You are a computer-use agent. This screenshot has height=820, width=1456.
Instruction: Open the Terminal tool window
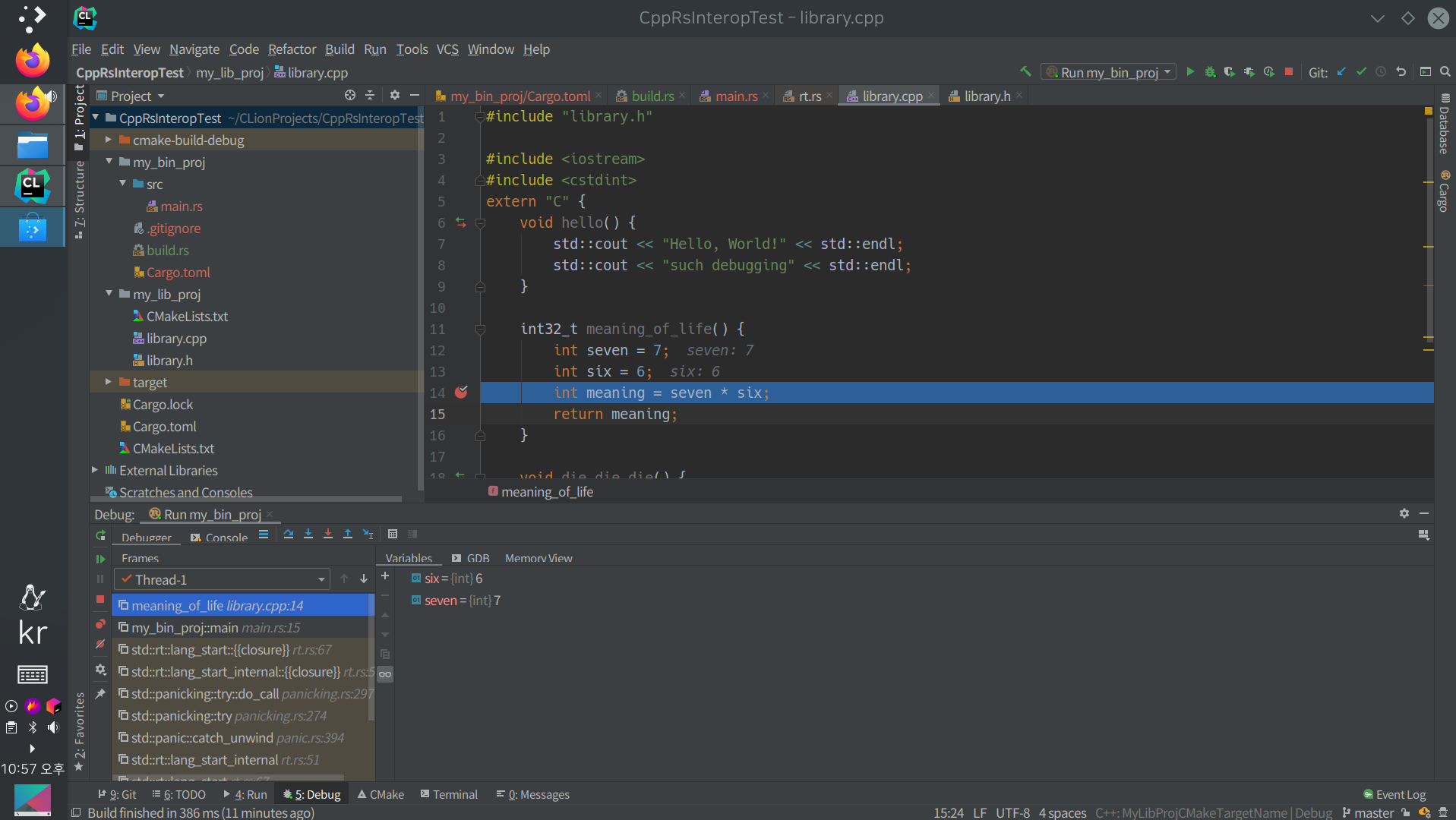point(449,794)
